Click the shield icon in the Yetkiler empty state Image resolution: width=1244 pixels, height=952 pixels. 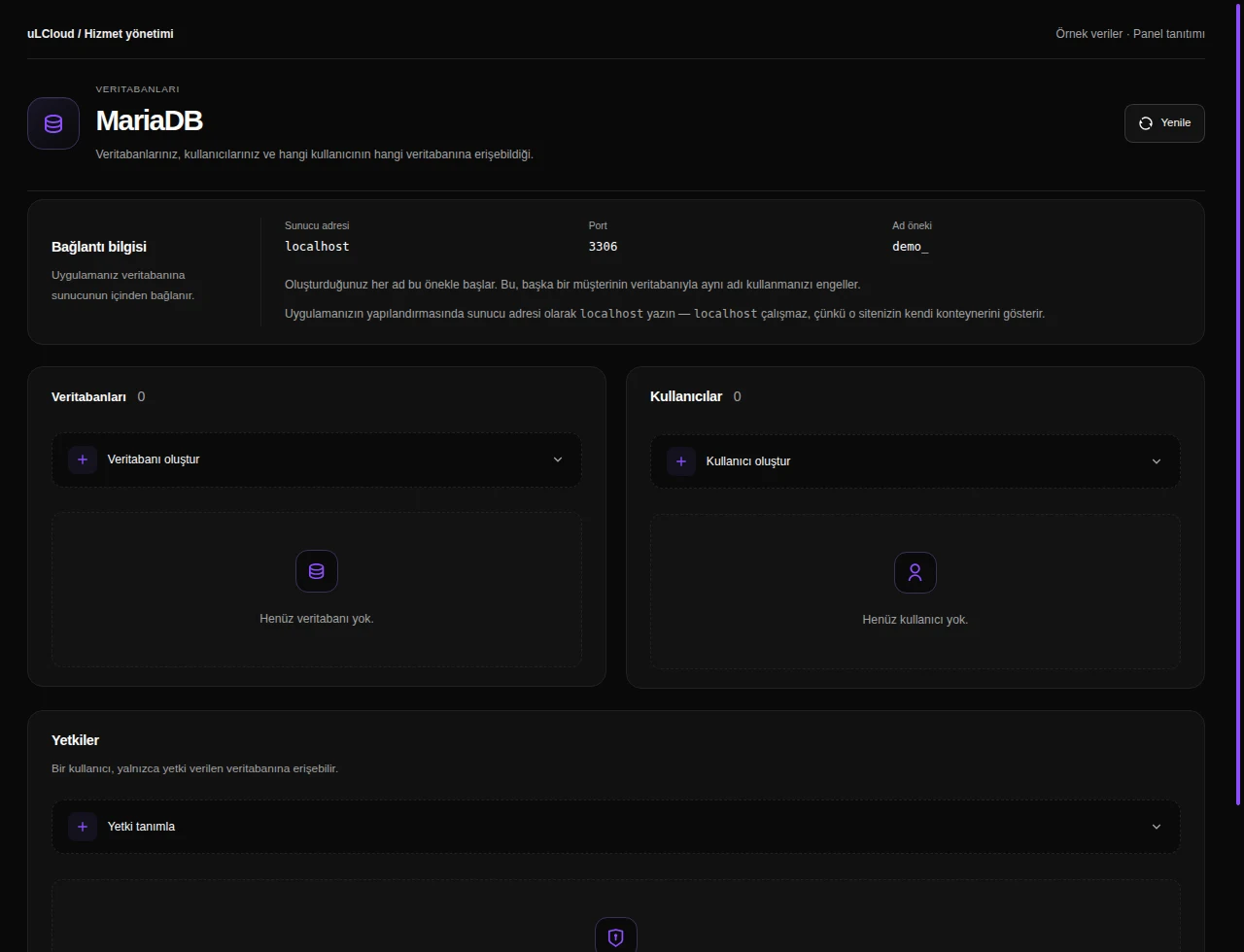click(616, 936)
